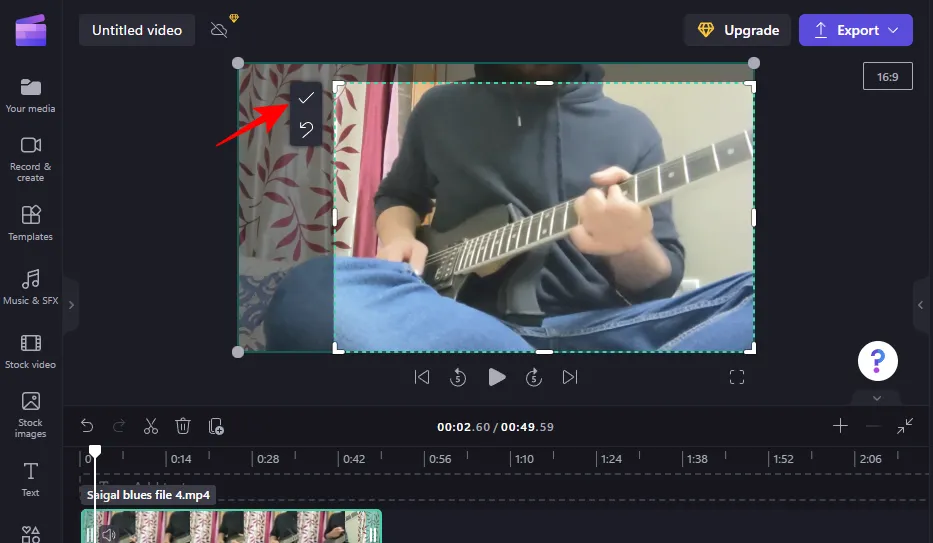Click the duplicate clip icon
This screenshot has height=543, width=933.
coord(216,426)
